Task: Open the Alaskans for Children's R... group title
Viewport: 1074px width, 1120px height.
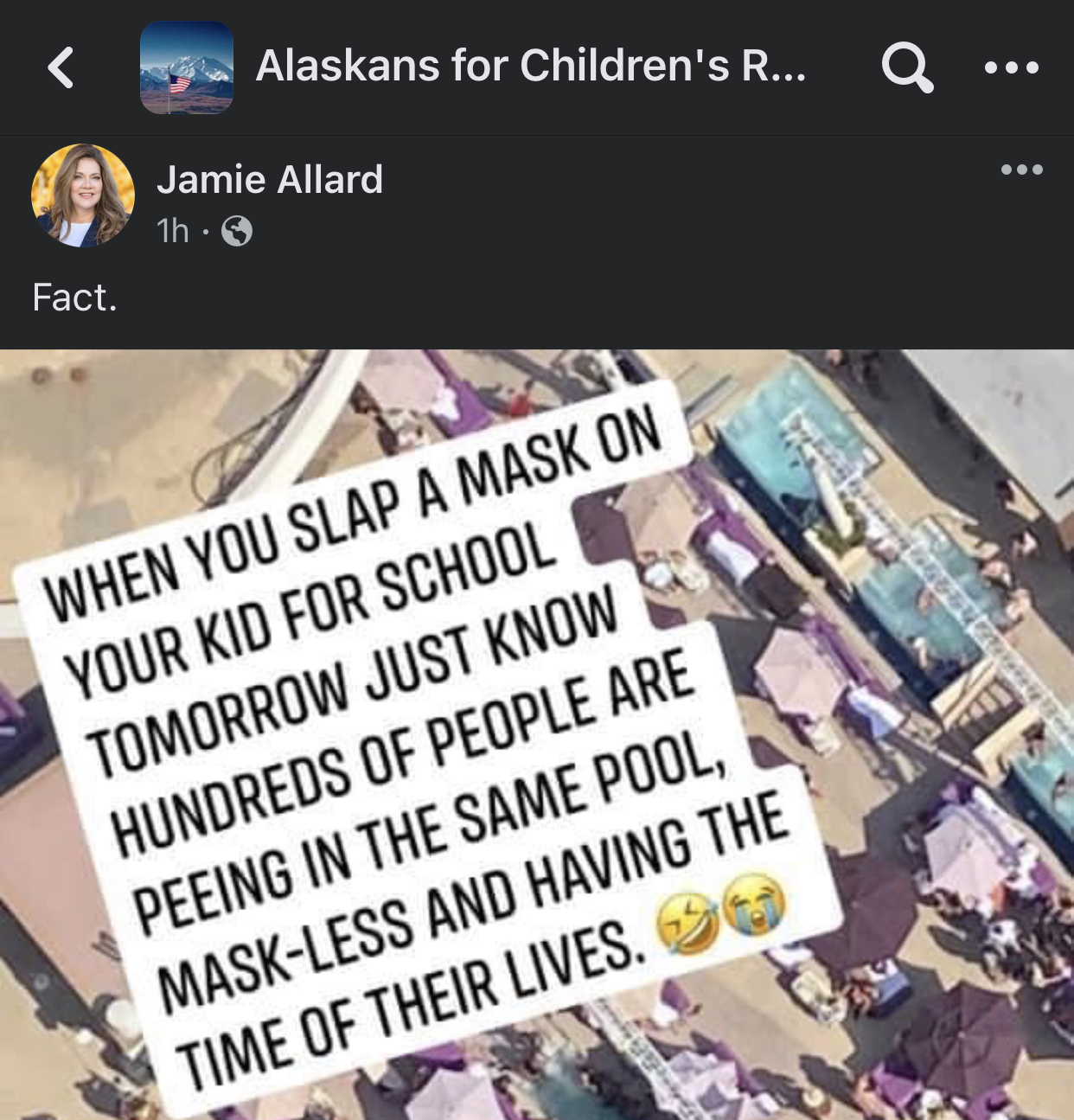Action: (x=531, y=66)
